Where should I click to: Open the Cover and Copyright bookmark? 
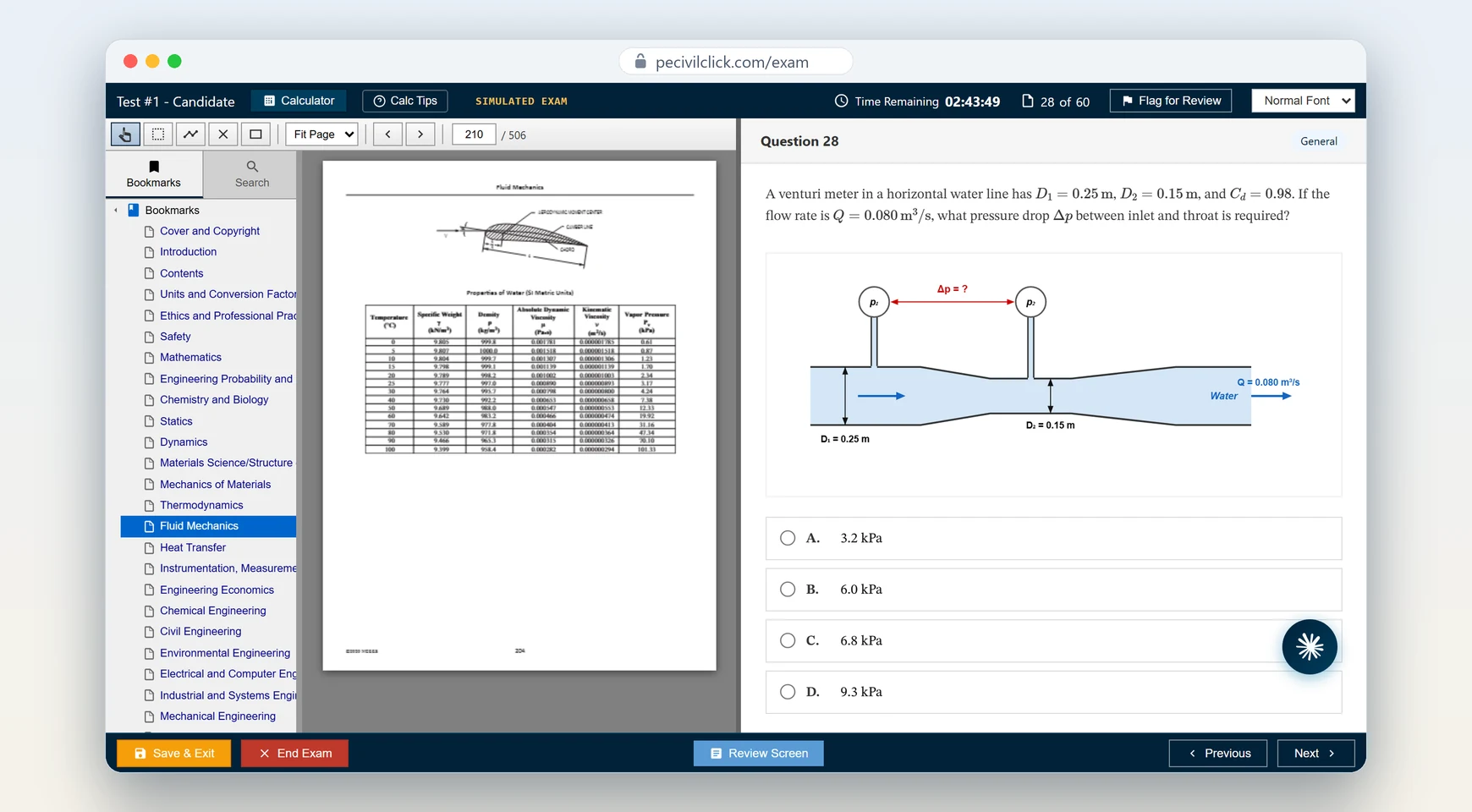click(210, 231)
